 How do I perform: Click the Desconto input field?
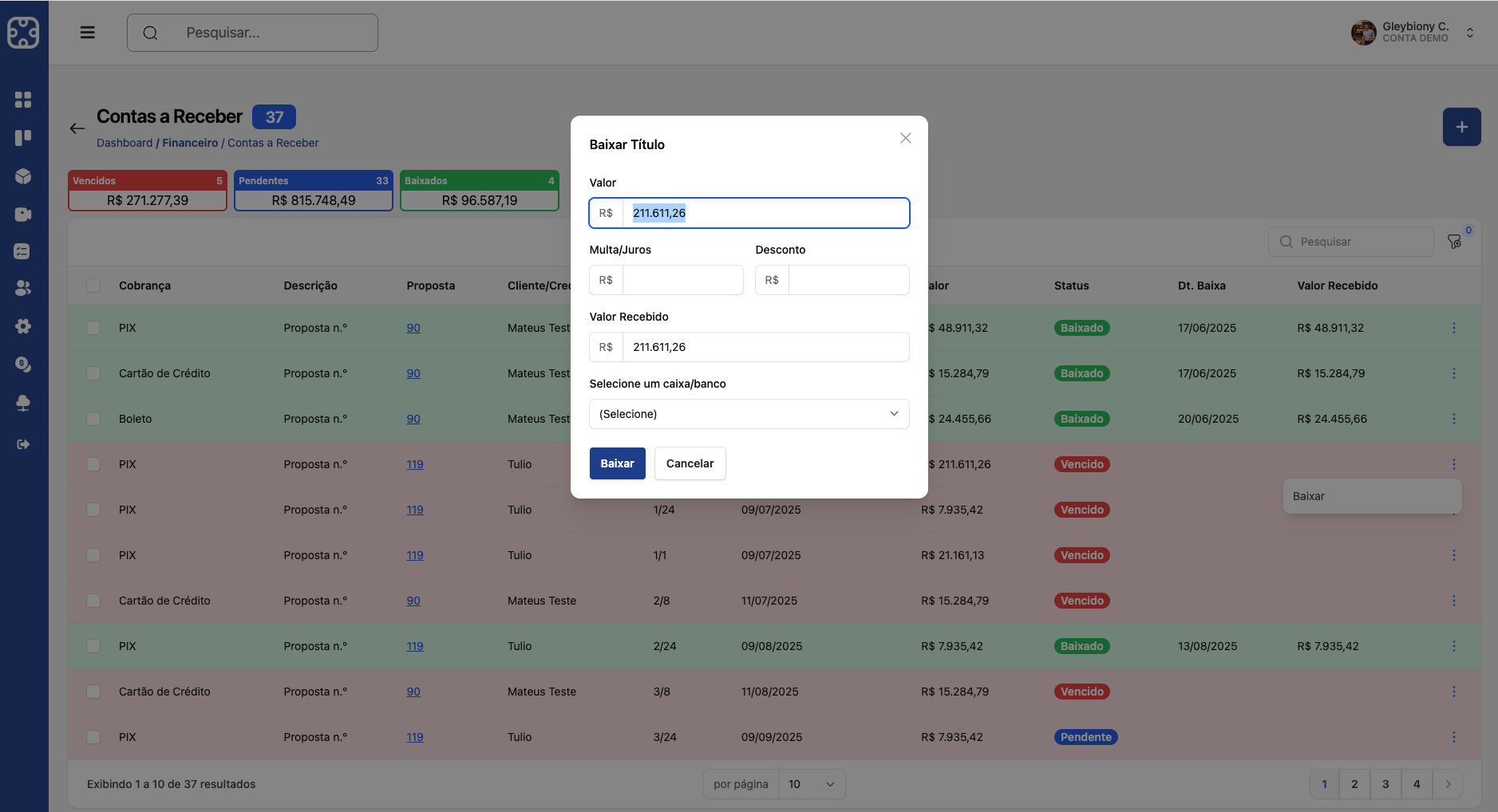pos(848,280)
